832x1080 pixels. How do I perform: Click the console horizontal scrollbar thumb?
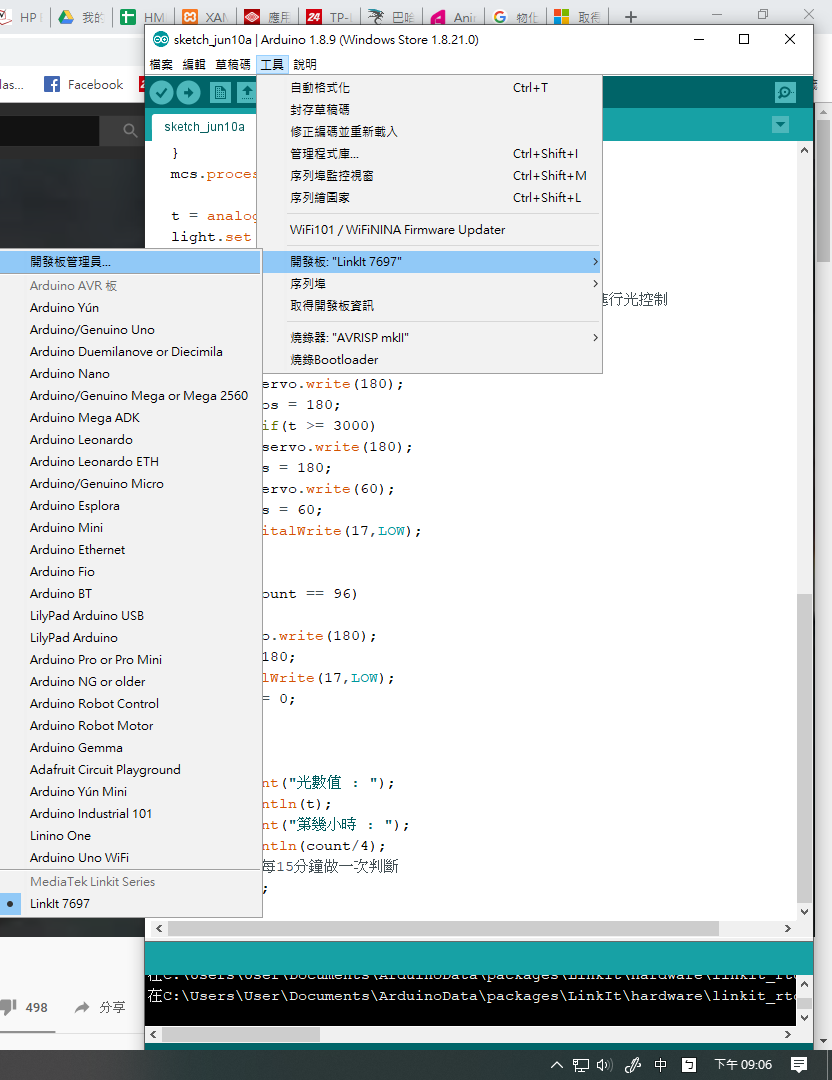[x=241, y=1035]
